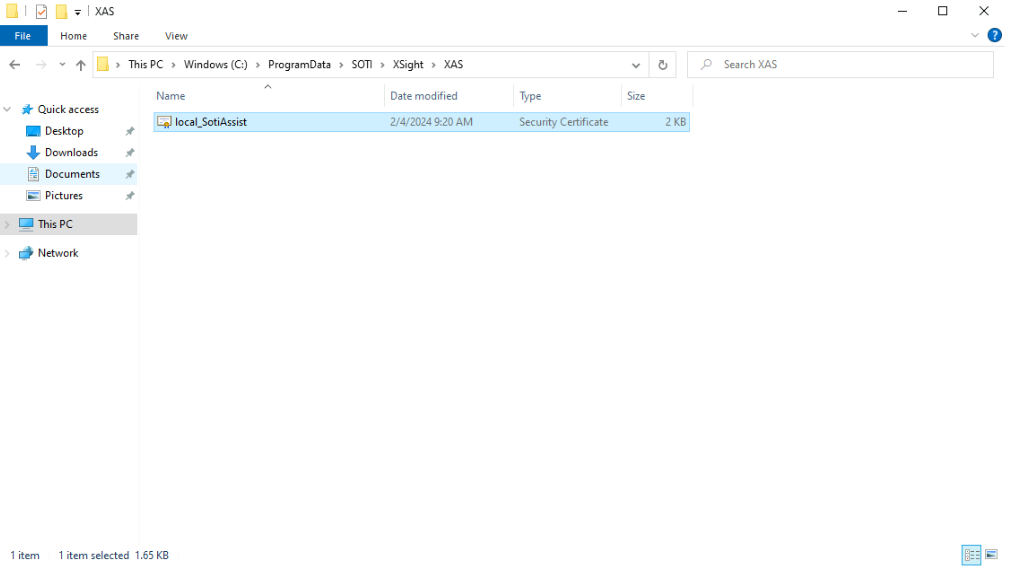Click the New Folder quick access toolbar icon

[61, 12]
